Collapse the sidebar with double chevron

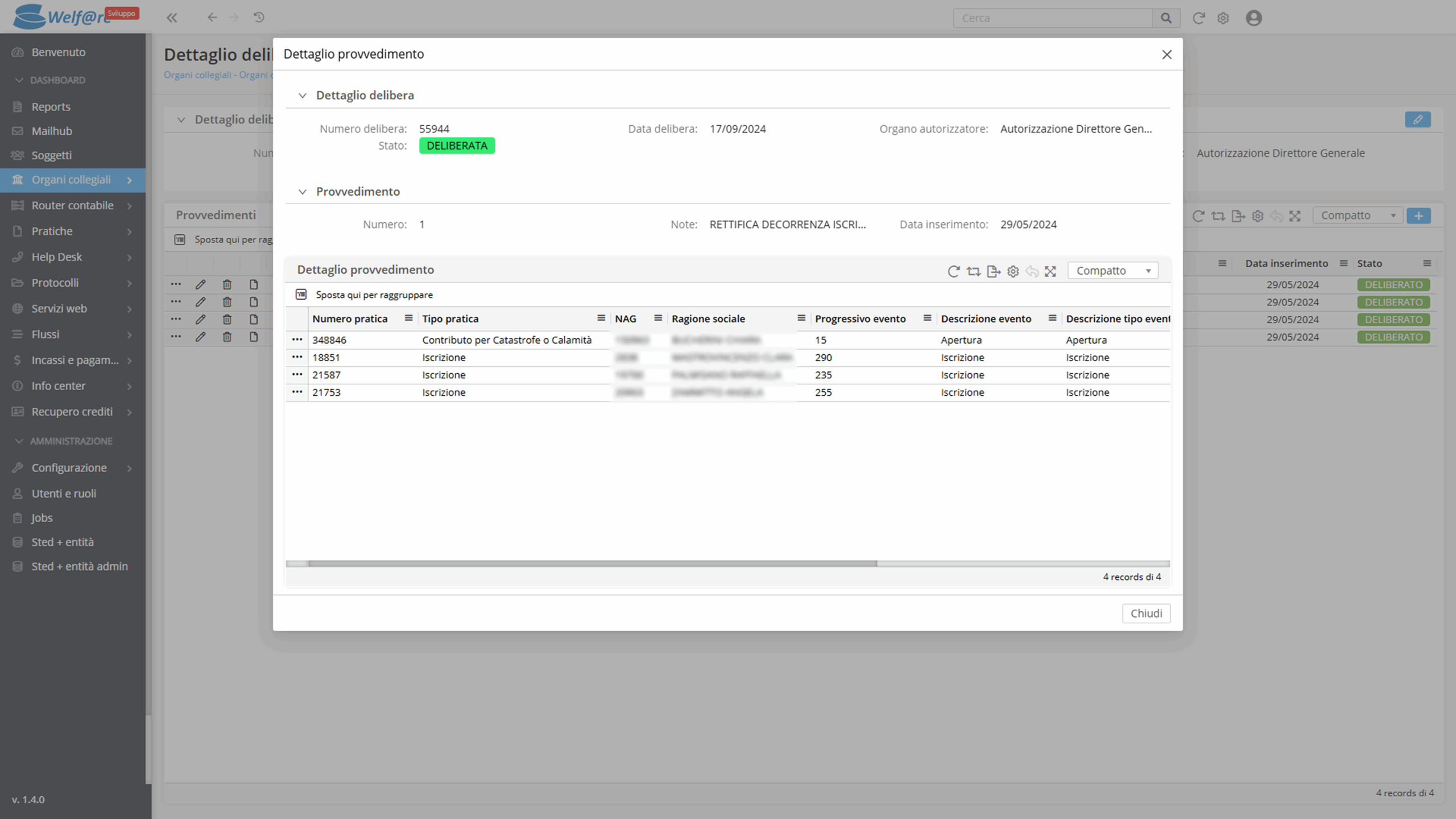tap(172, 18)
